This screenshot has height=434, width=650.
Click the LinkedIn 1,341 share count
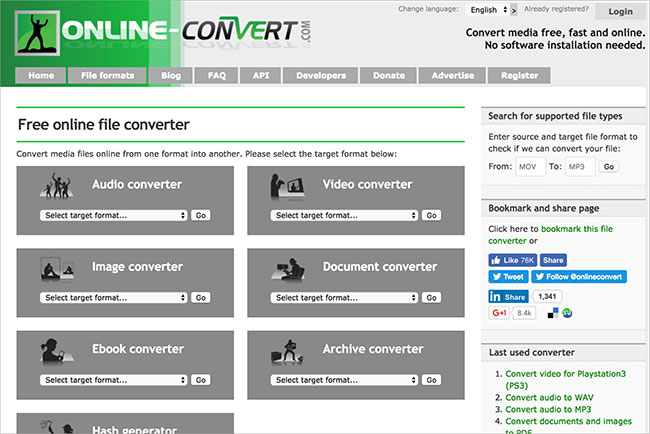[x=547, y=296]
